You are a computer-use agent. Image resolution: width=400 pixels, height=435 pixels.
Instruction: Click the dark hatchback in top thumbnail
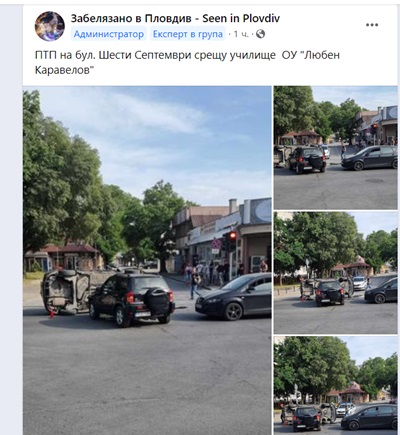pos(369,158)
